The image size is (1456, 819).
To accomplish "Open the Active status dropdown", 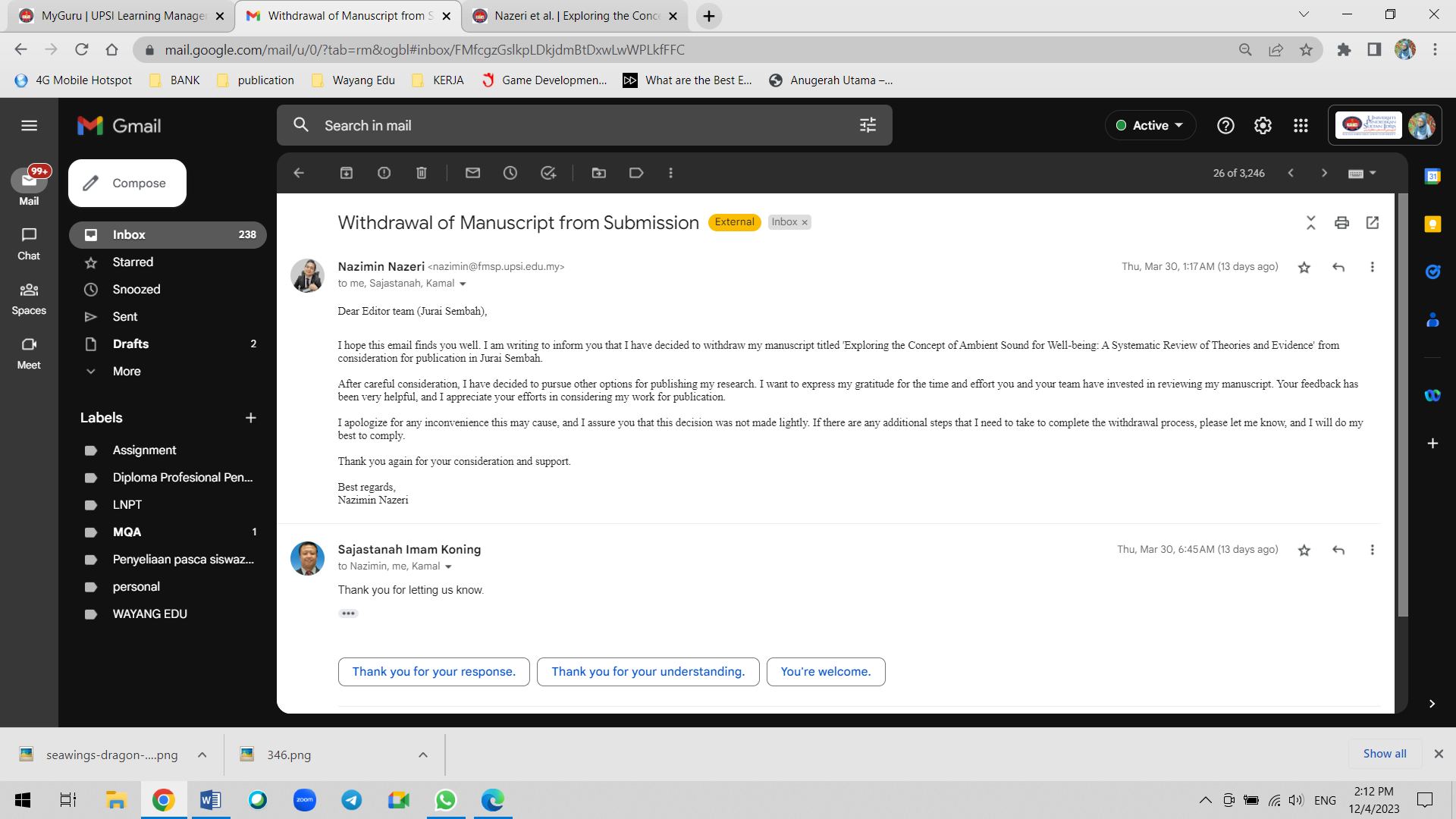I will point(1150,125).
